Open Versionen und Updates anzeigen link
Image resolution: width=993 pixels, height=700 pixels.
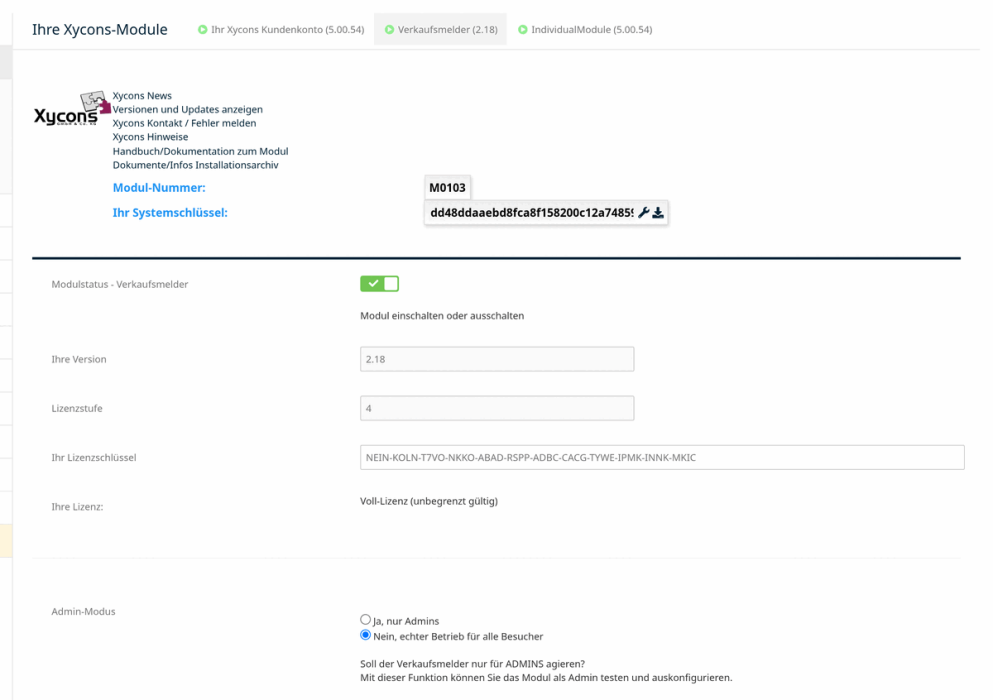187,110
